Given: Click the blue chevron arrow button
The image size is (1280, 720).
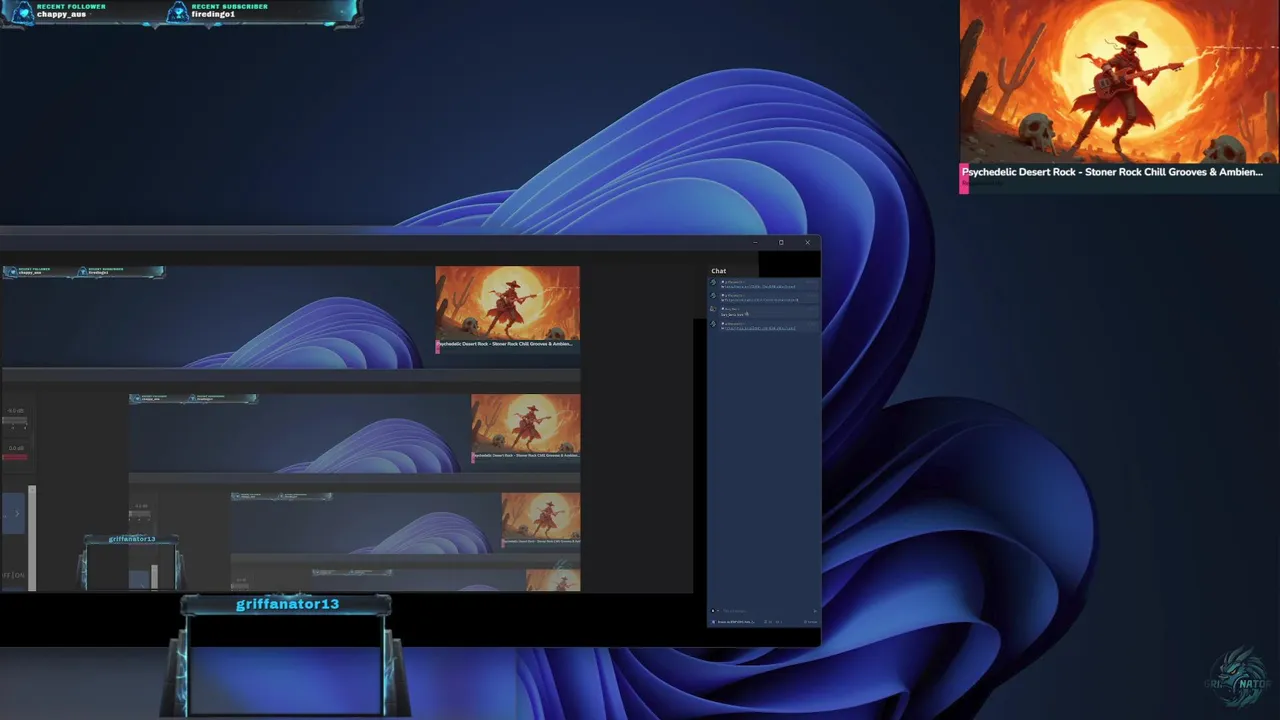Looking at the screenshot, I should click(x=17, y=514).
